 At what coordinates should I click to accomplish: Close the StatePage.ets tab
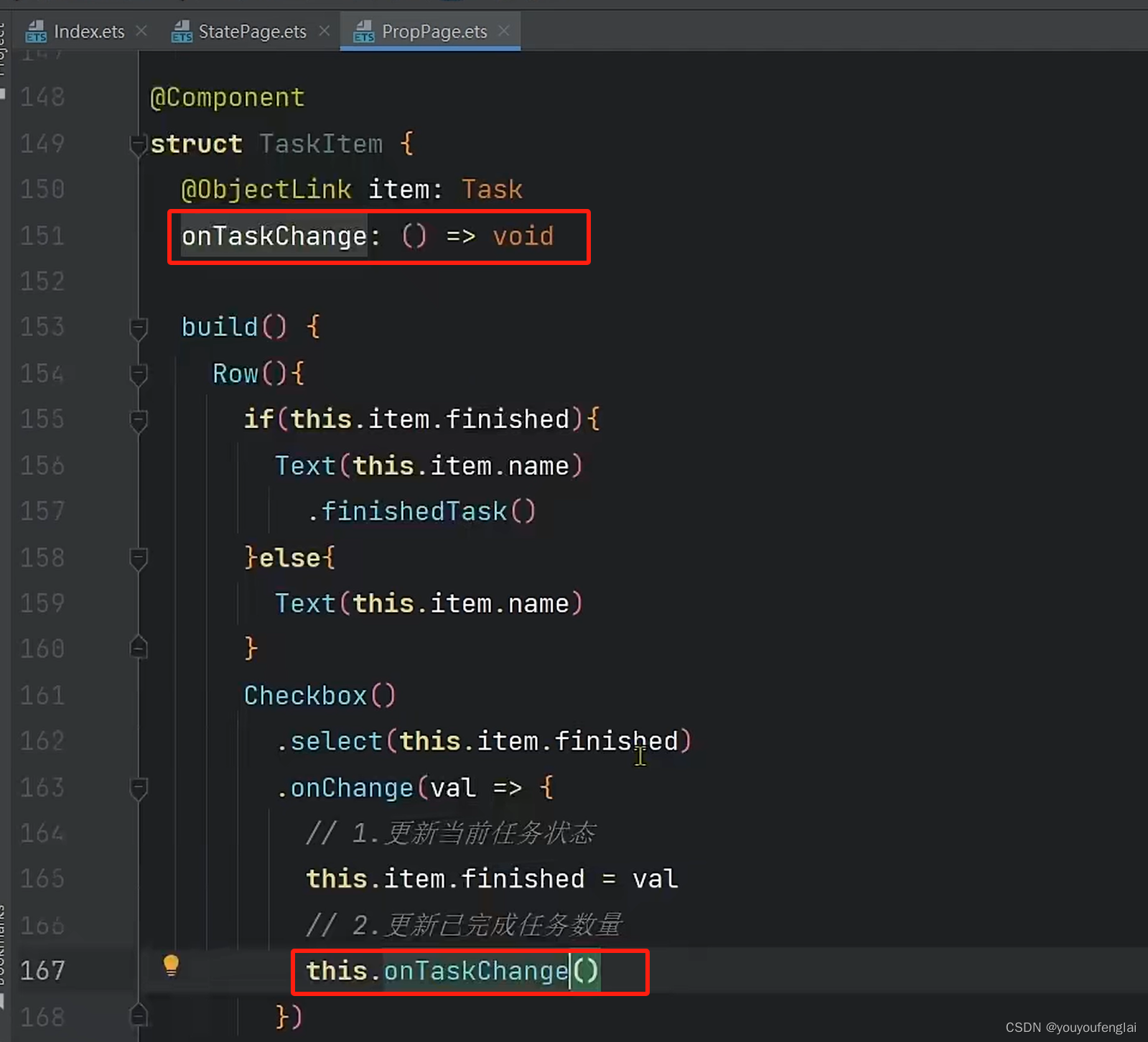[x=325, y=31]
